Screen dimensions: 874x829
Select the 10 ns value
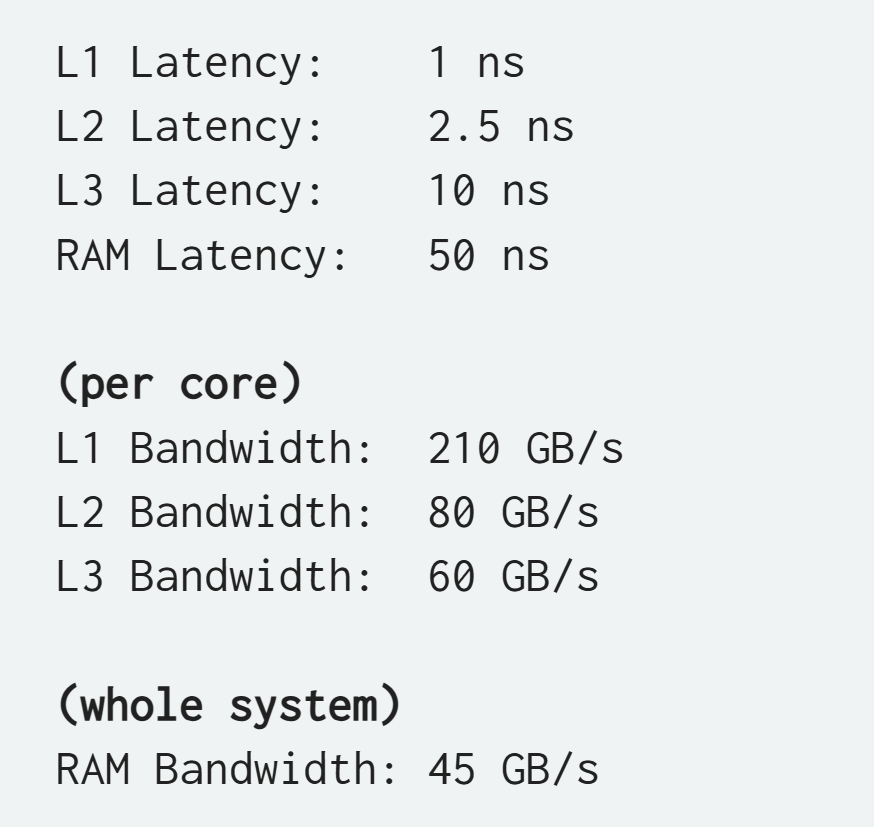(489, 191)
